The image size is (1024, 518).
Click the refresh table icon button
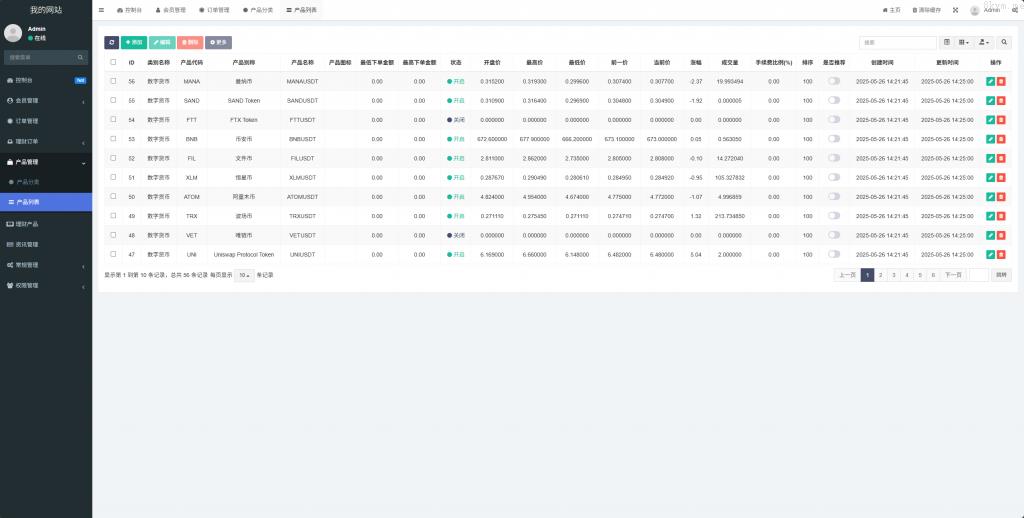click(x=111, y=43)
